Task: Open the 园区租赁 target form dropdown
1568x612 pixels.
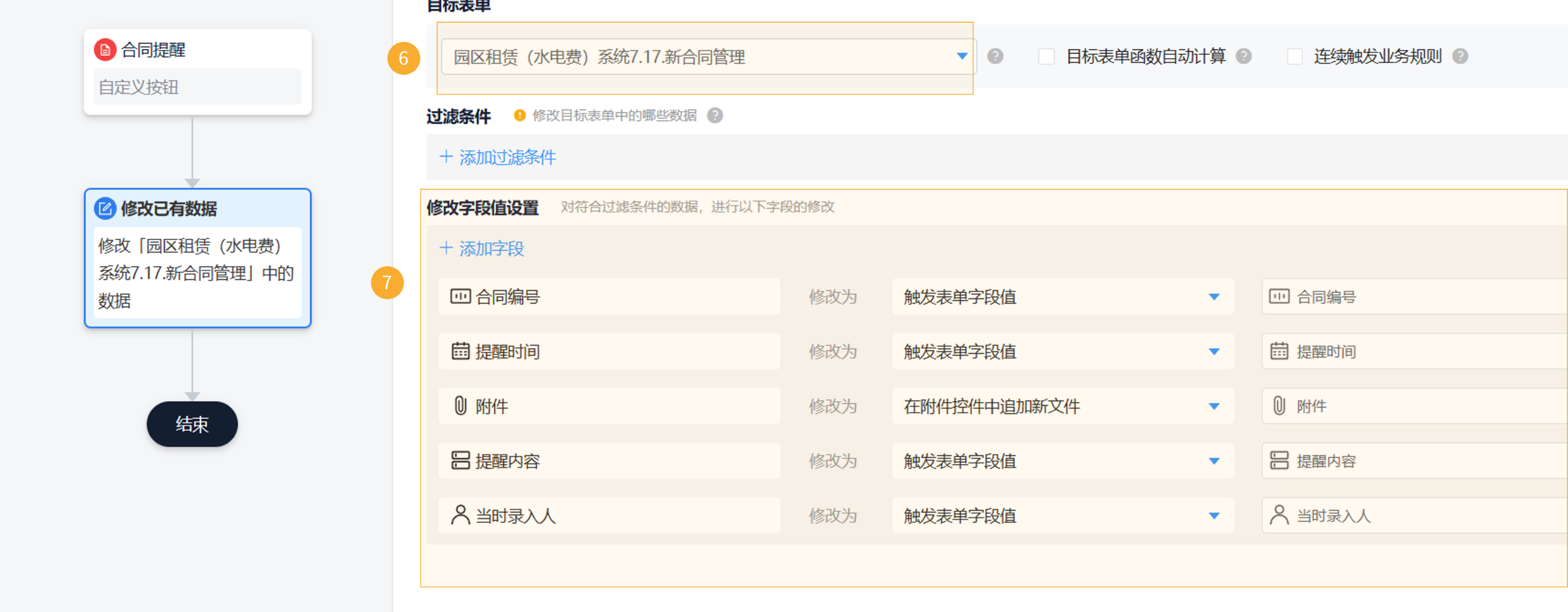Action: point(708,57)
